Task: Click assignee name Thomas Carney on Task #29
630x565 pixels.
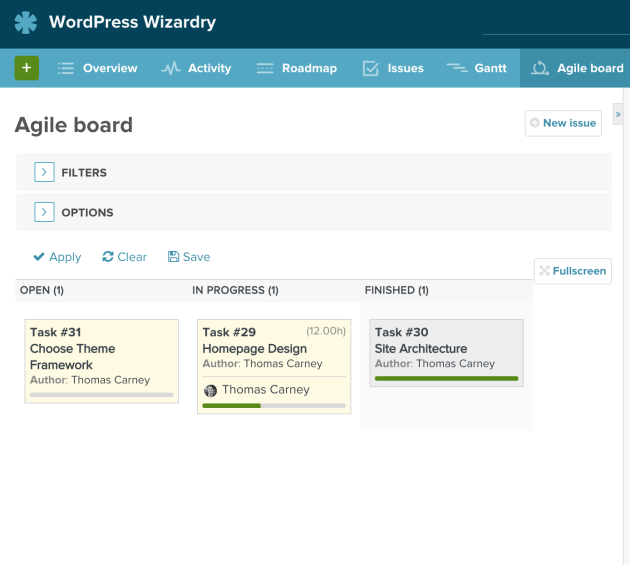Action: (266, 390)
